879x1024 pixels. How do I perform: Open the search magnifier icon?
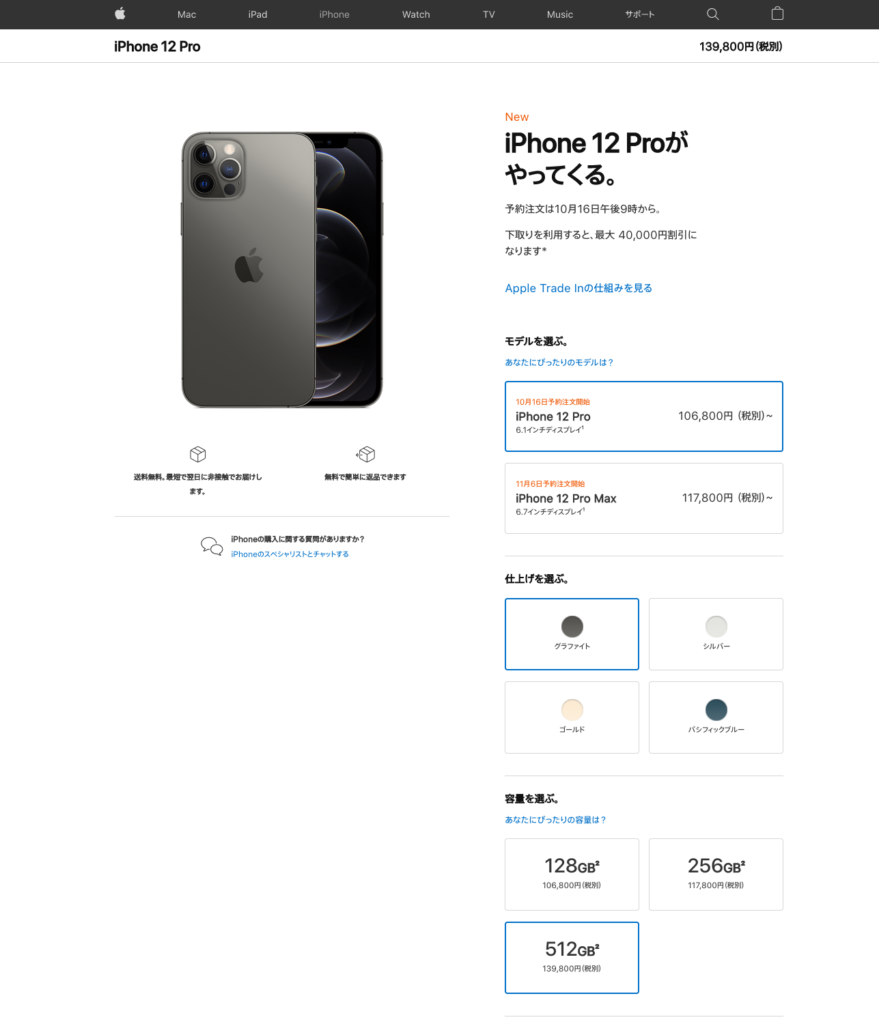[x=712, y=14]
